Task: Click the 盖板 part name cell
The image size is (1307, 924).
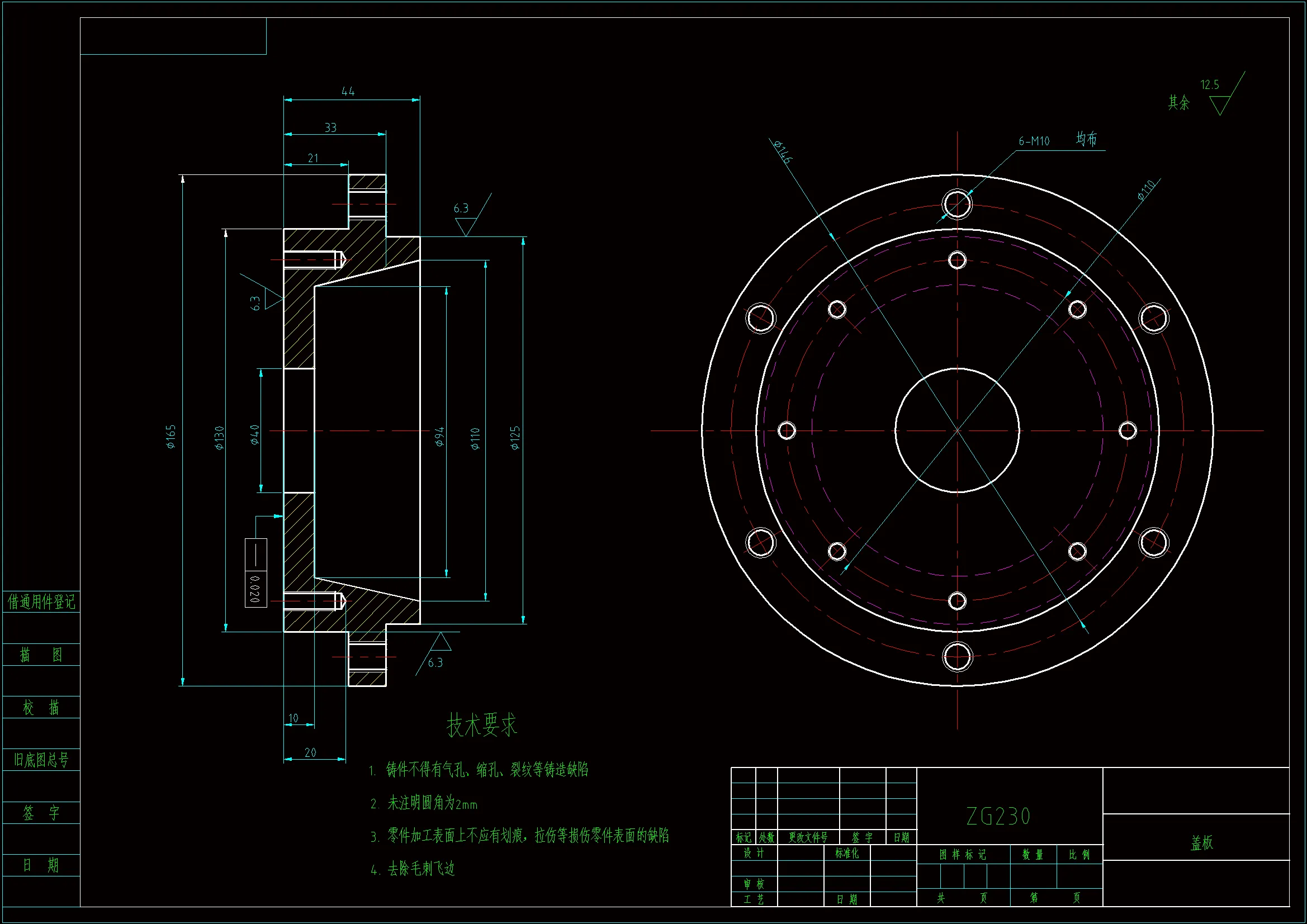Action: 1201,842
